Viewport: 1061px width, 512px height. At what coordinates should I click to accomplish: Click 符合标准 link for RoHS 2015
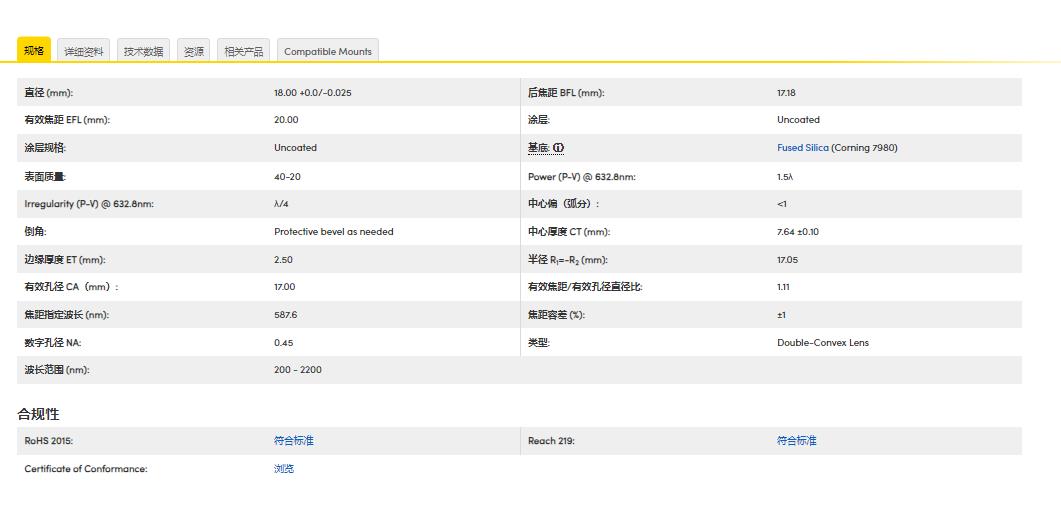click(293, 441)
